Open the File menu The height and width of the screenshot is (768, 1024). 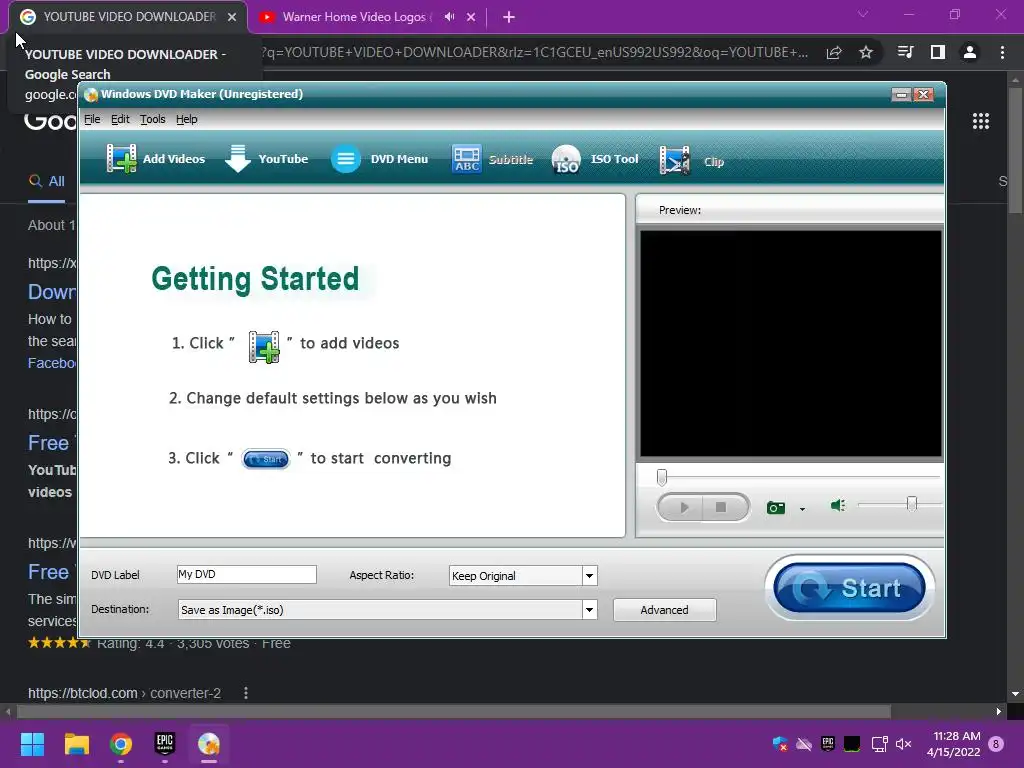coord(92,119)
